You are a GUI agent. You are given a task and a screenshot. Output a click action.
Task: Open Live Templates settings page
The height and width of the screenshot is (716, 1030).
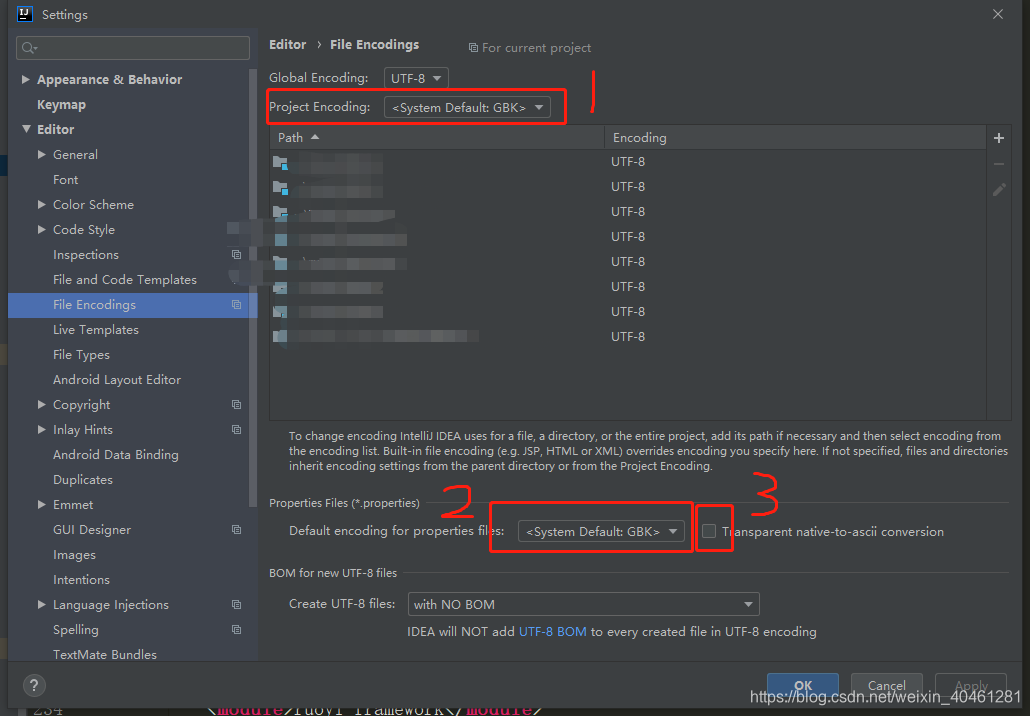[96, 330]
